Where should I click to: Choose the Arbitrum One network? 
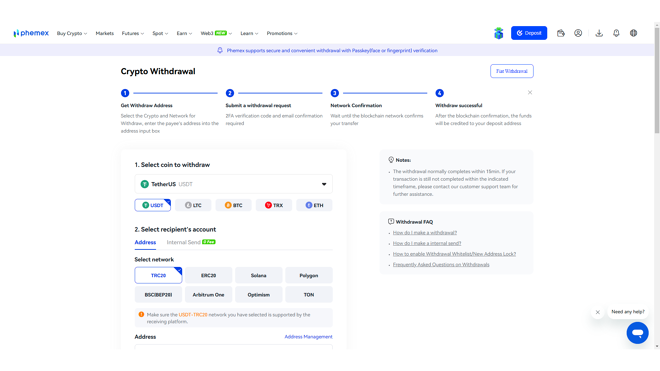coord(208,295)
